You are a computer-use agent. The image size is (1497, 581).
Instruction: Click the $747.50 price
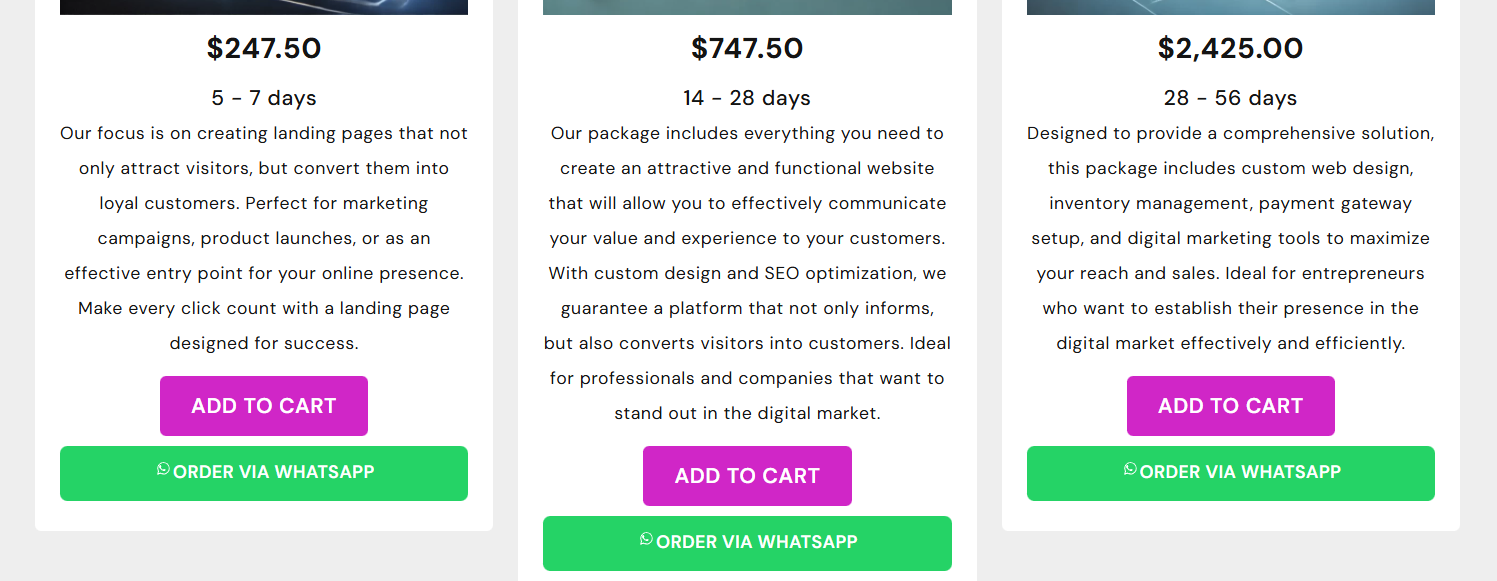(x=747, y=48)
